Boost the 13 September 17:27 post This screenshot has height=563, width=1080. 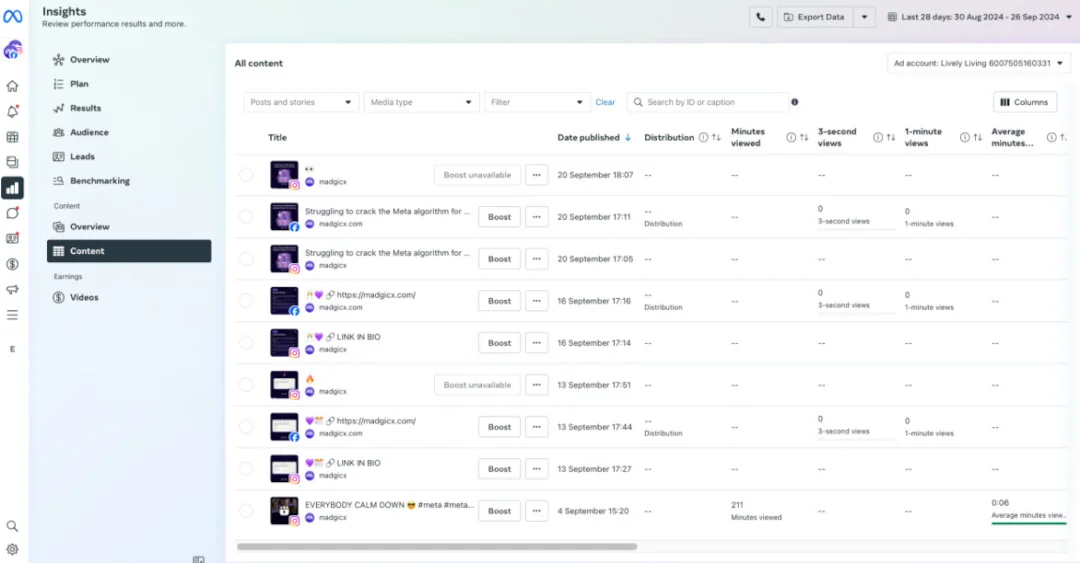tap(499, 469)
